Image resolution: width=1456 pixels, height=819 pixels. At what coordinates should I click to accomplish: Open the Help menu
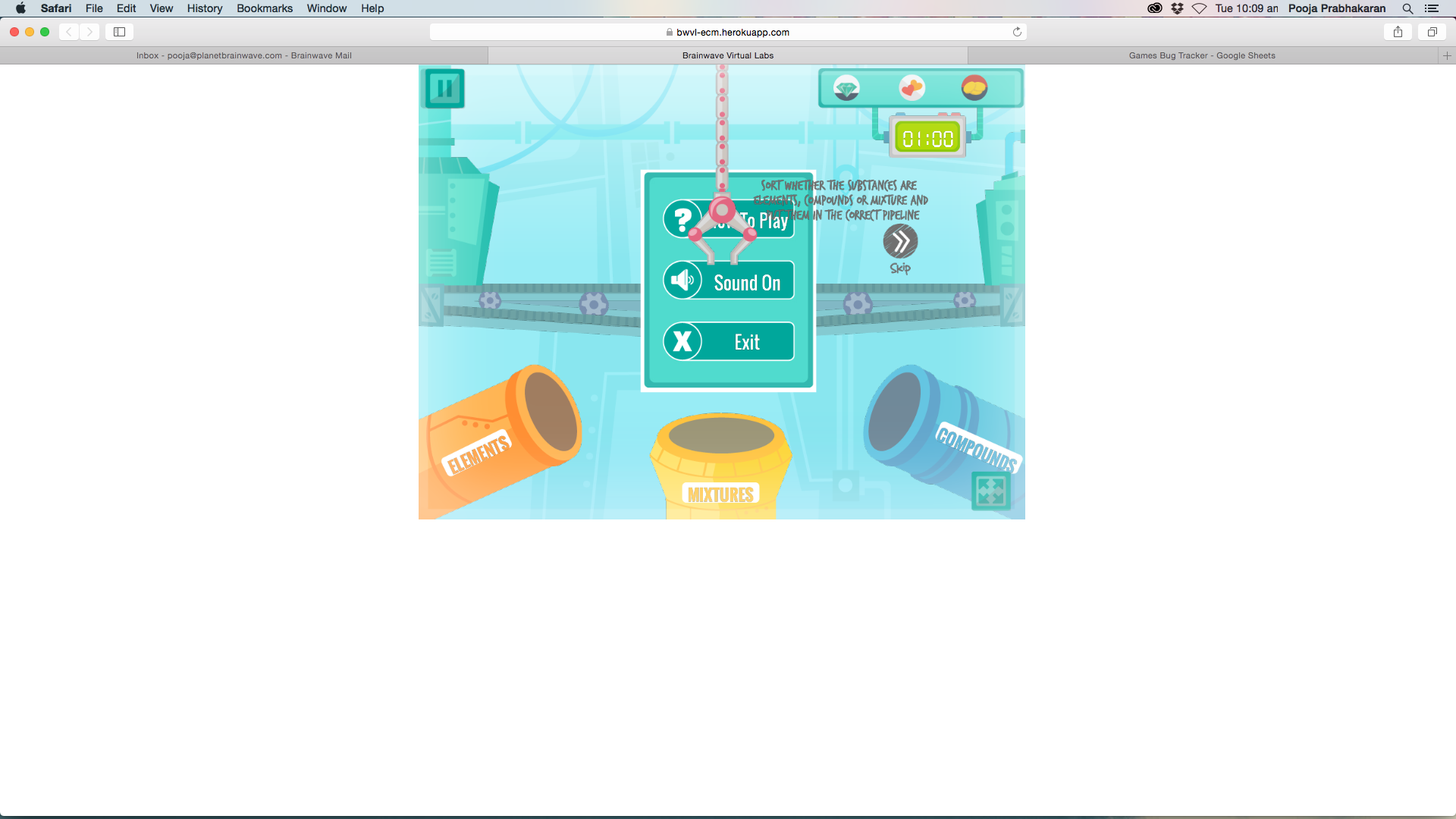[372, 8]
